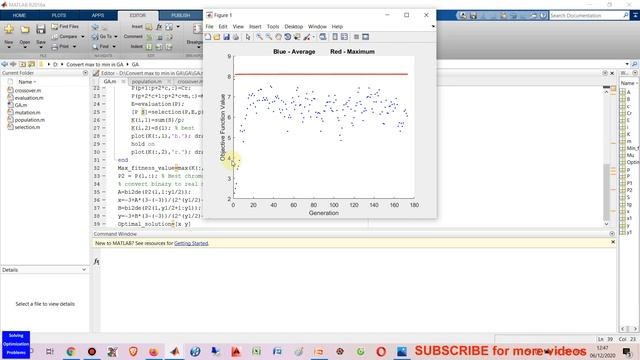Open the Compare dropdown in Editor toolstrip

coord(83,37)
